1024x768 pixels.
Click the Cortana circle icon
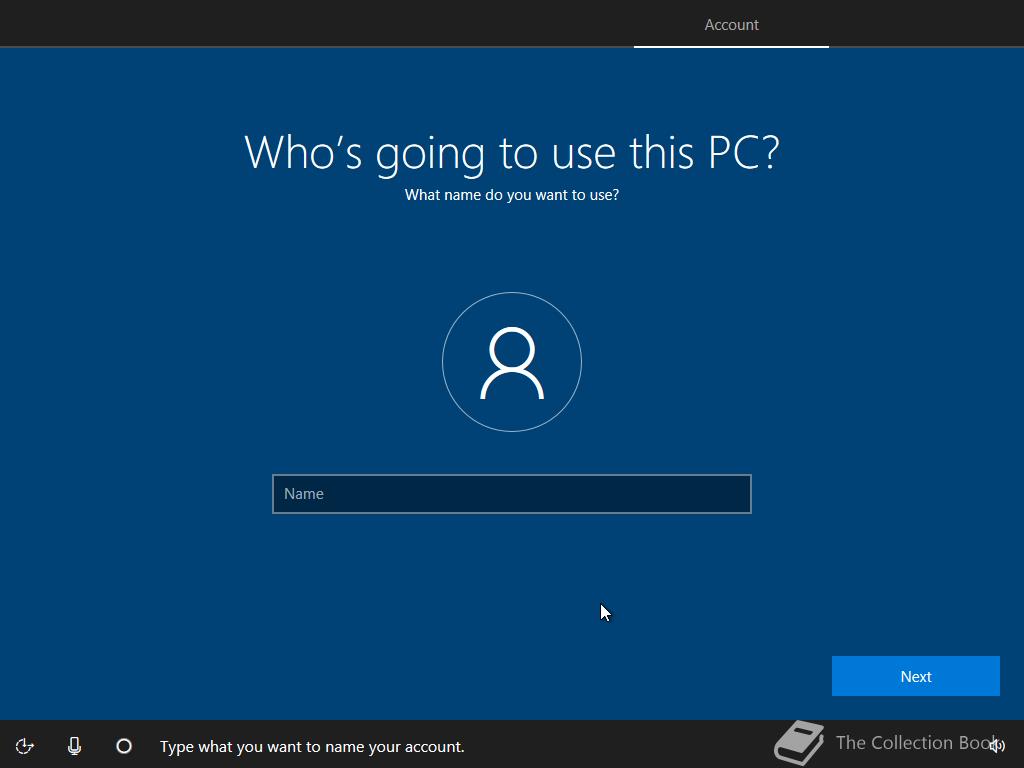[124, 746]
